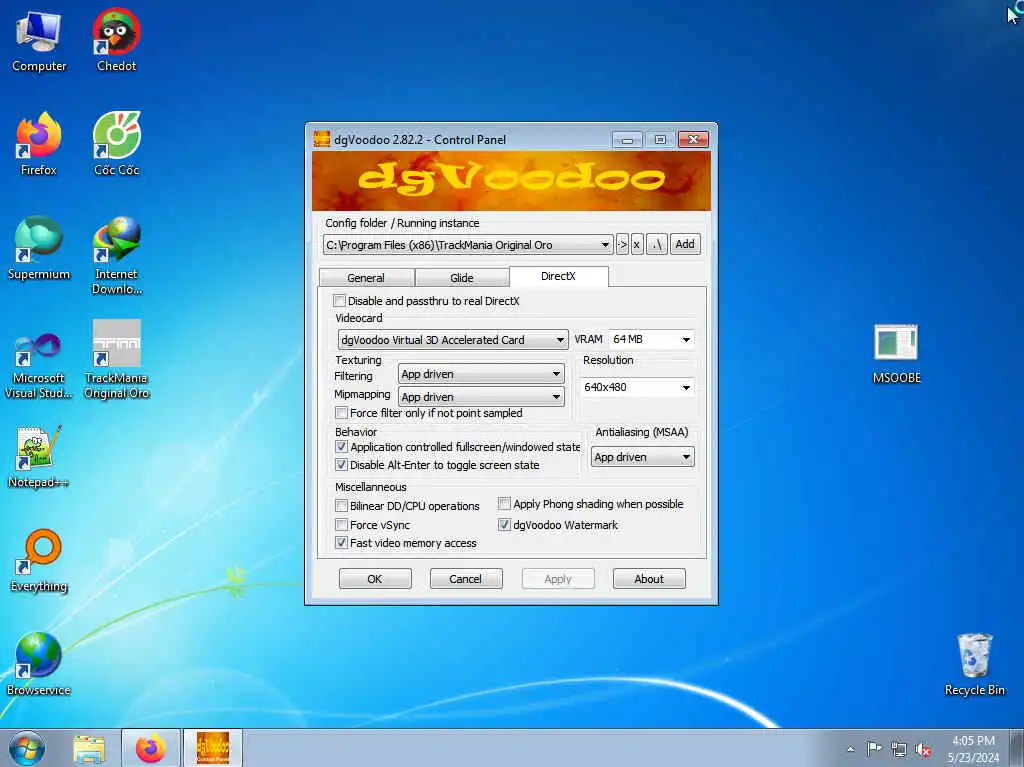The height and width of the screenshot is (767, 1024).
Task: Select the Internet Download Manager desktop icon
Action: [116, 255]
